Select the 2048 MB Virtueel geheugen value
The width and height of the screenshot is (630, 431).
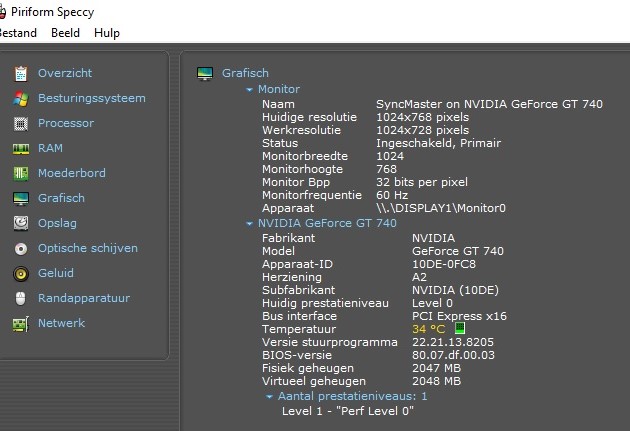coord(436,381)
